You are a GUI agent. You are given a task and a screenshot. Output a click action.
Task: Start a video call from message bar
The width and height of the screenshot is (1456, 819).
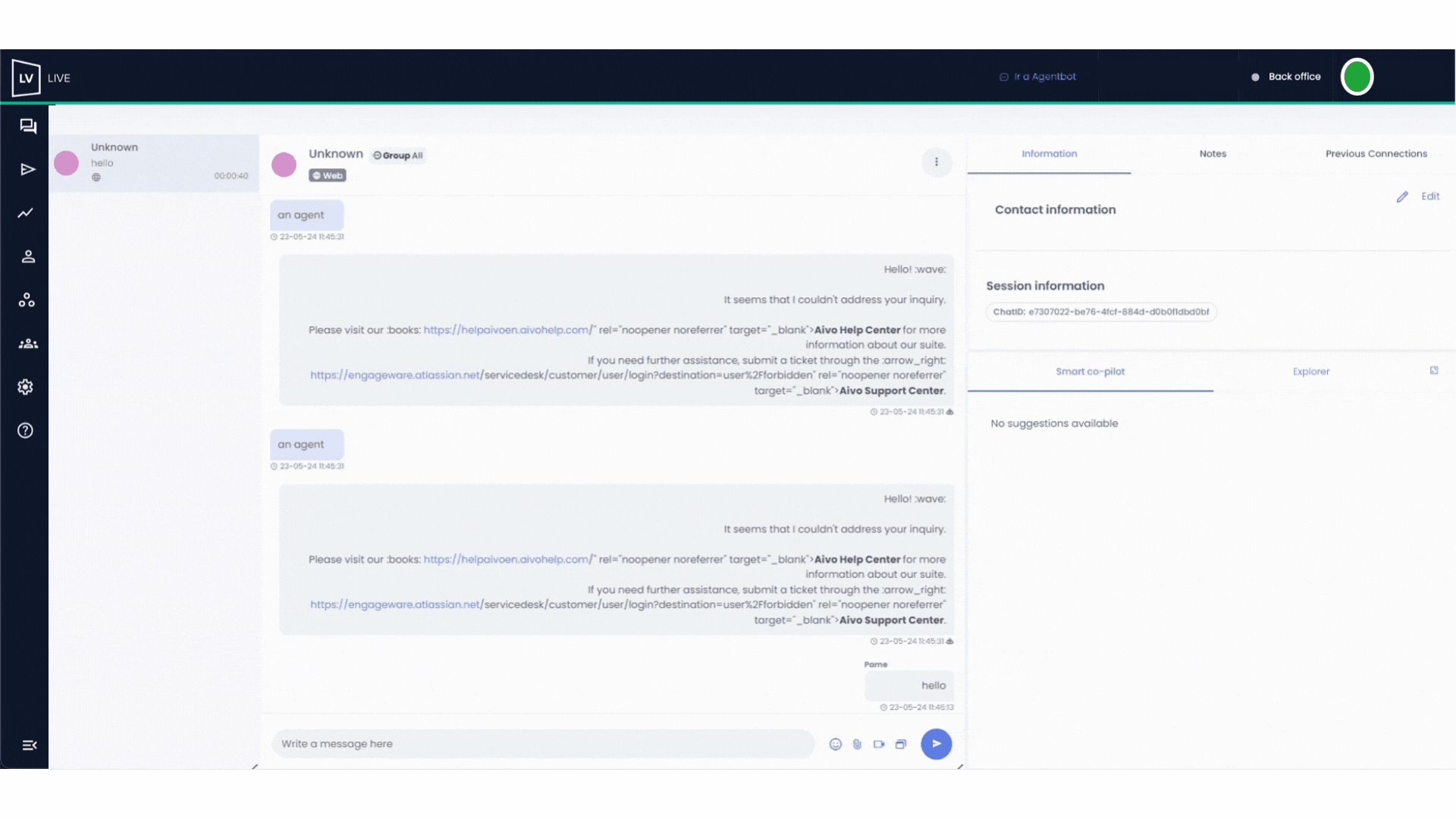(x=879, y=744)
